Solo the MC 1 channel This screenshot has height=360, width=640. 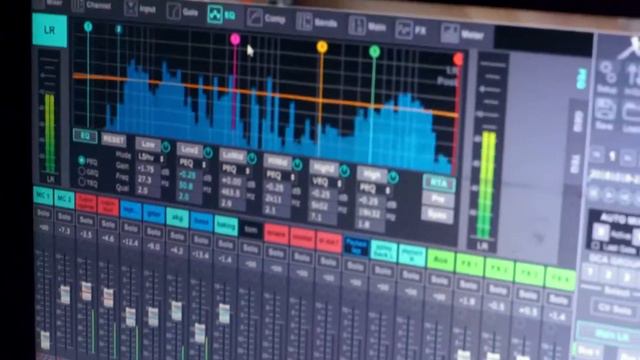coord(43,213)
